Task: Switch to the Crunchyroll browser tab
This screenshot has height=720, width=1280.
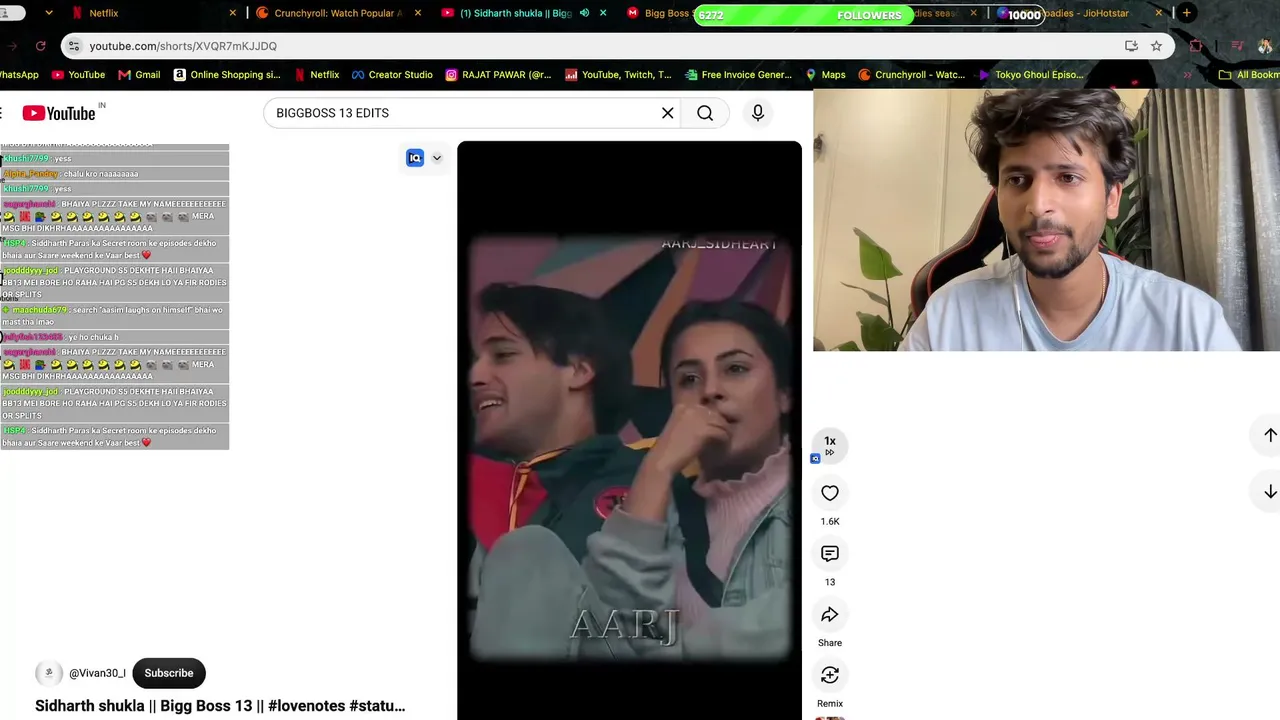Action: (x=338, y=13)
